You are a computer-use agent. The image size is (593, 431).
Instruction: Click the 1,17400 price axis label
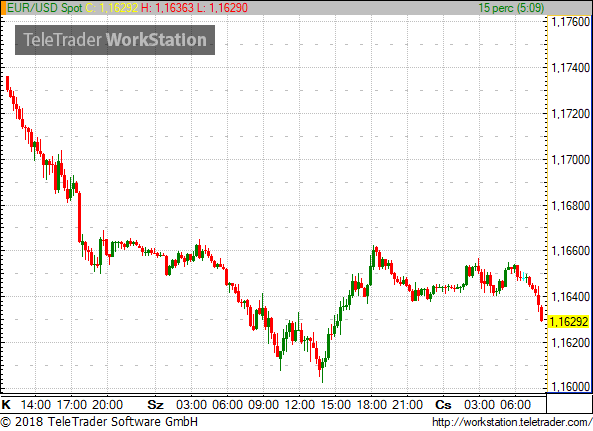[x=570, y=68]
